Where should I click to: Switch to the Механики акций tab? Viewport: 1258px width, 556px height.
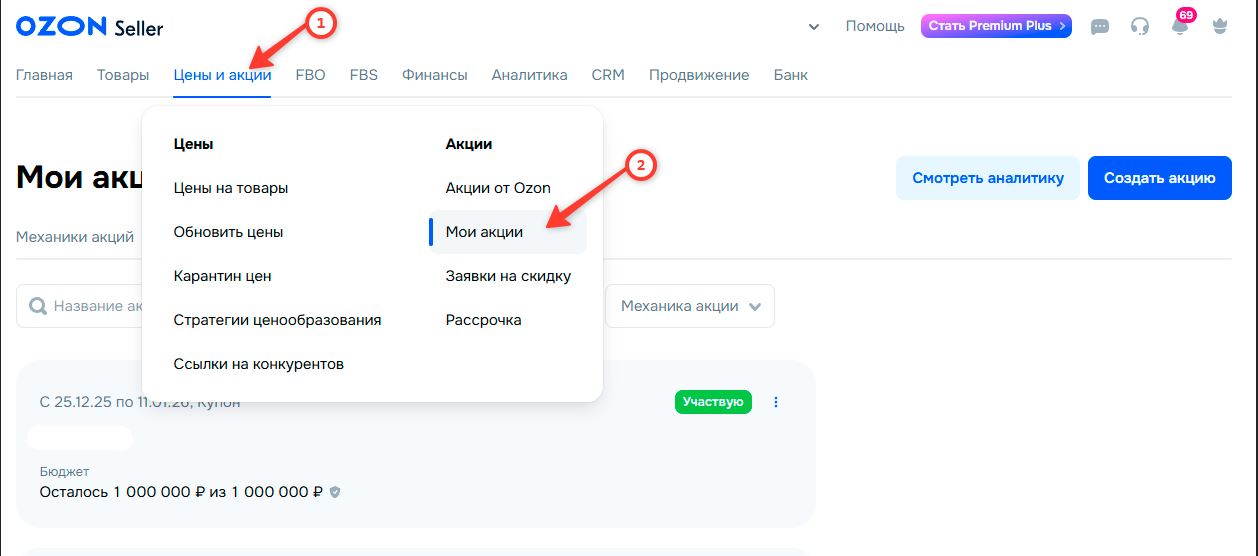75,237
